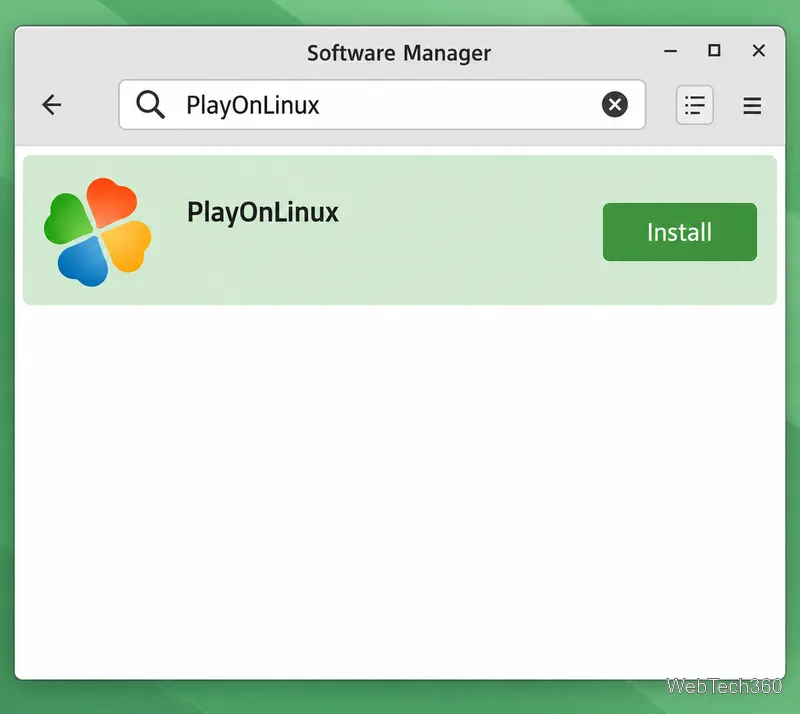The image size is (800, 714).
Task: Install PlayOnLinux
Action: (x=680, y=232)
